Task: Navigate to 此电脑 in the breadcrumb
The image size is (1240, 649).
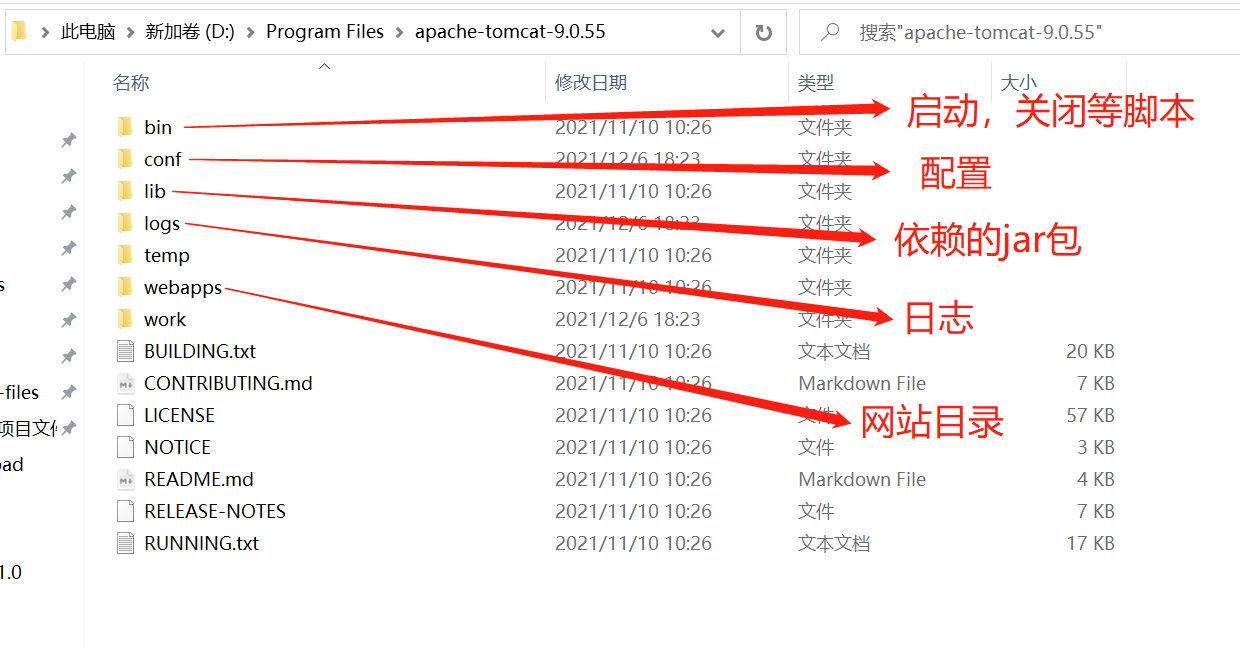Action: point(88,32)
